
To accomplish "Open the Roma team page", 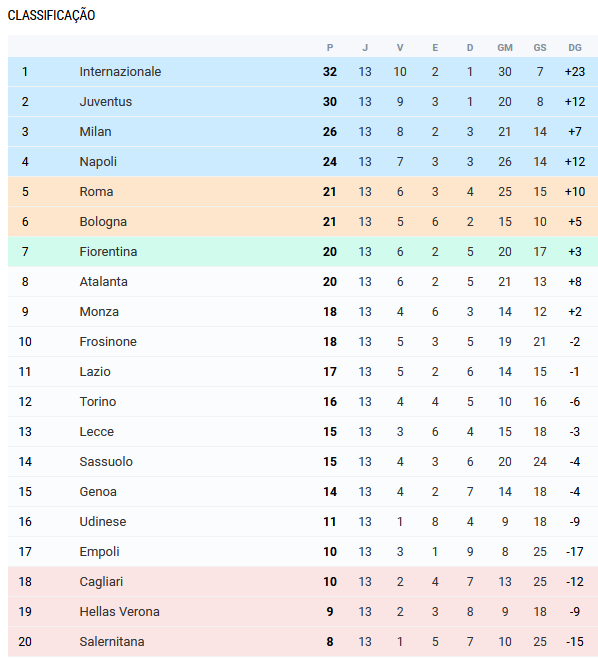I will 96,192.
